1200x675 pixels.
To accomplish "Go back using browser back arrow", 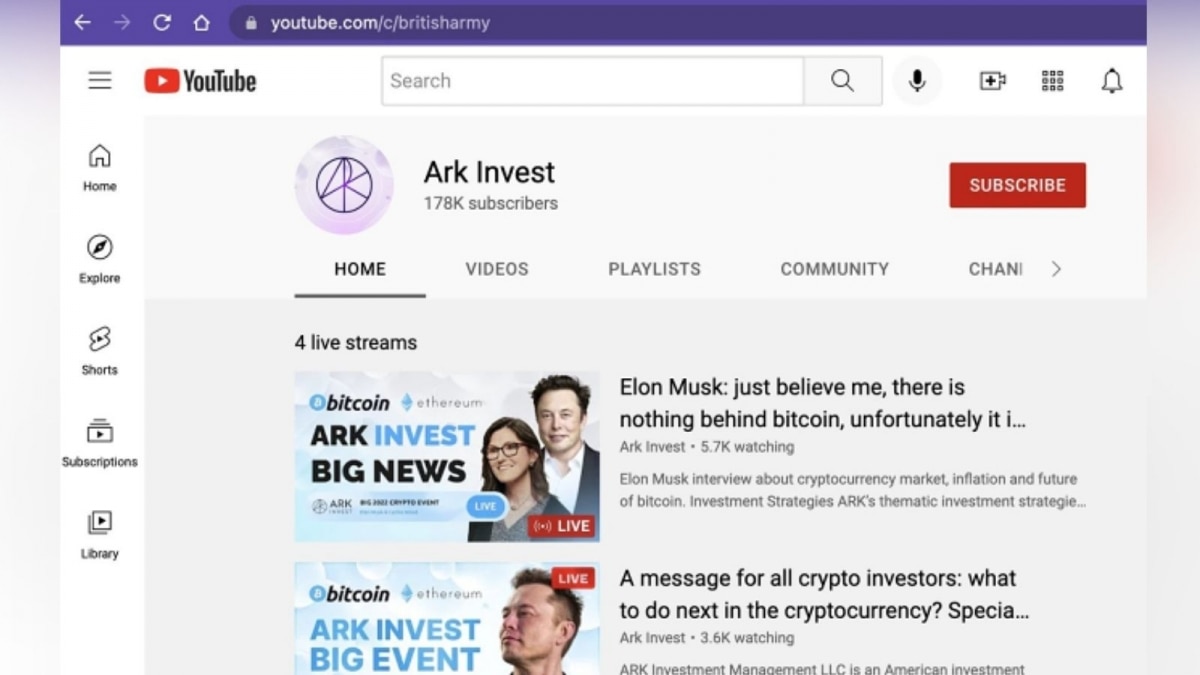I will (x=83, y=22).
